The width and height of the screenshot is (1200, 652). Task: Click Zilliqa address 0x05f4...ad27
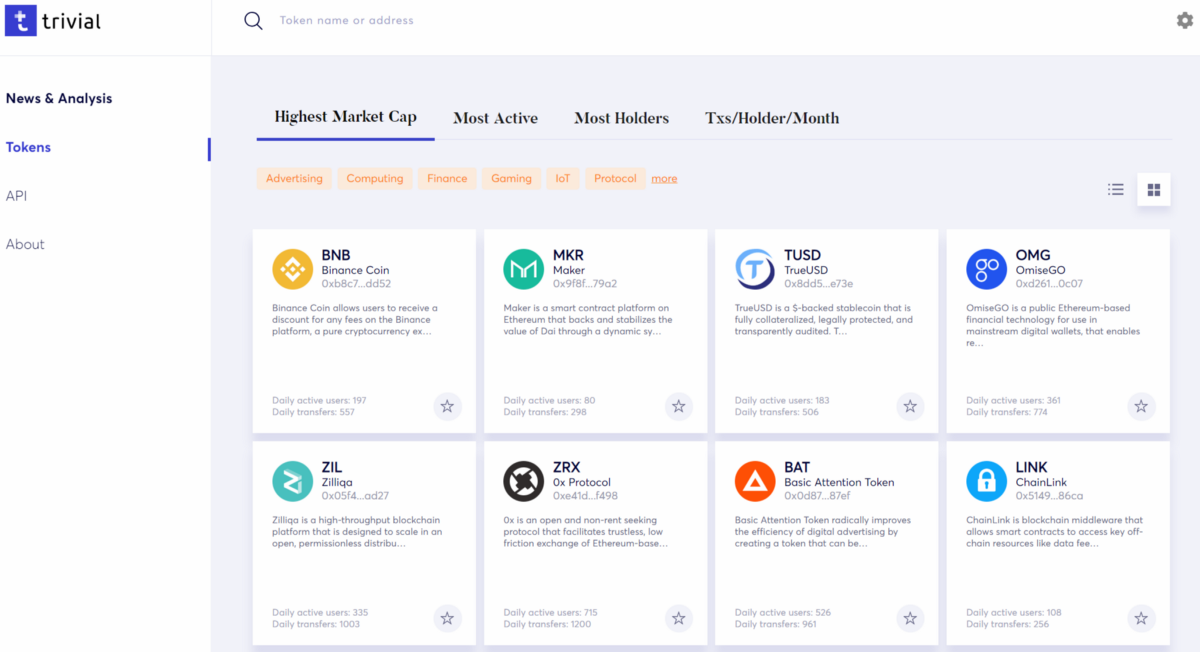pos(355,496)
